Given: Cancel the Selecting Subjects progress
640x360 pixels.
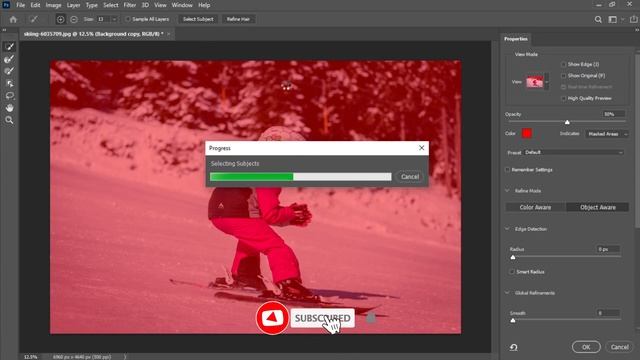Looking at the screenshot, I should point(410,177).
